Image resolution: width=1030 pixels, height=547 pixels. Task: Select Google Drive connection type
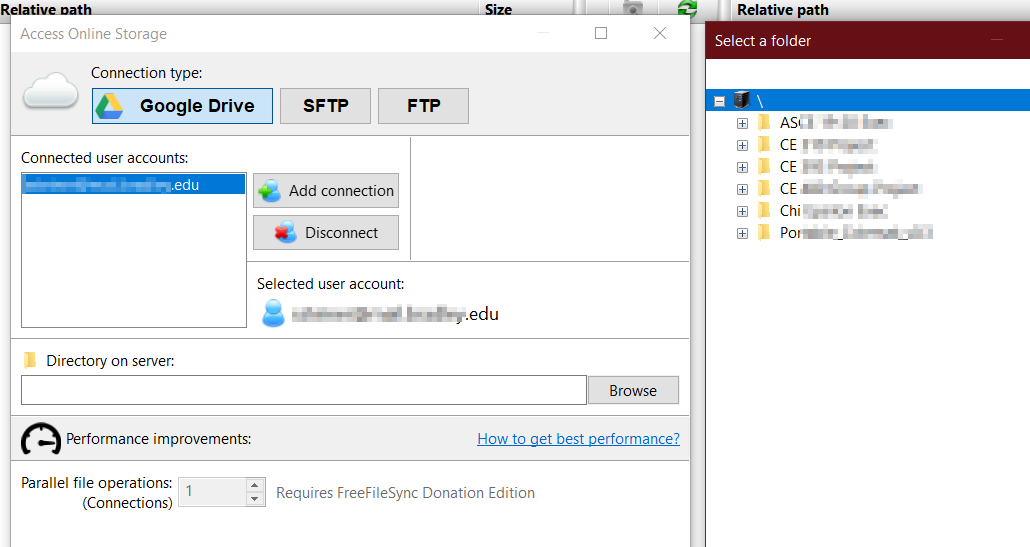point(182,106)
